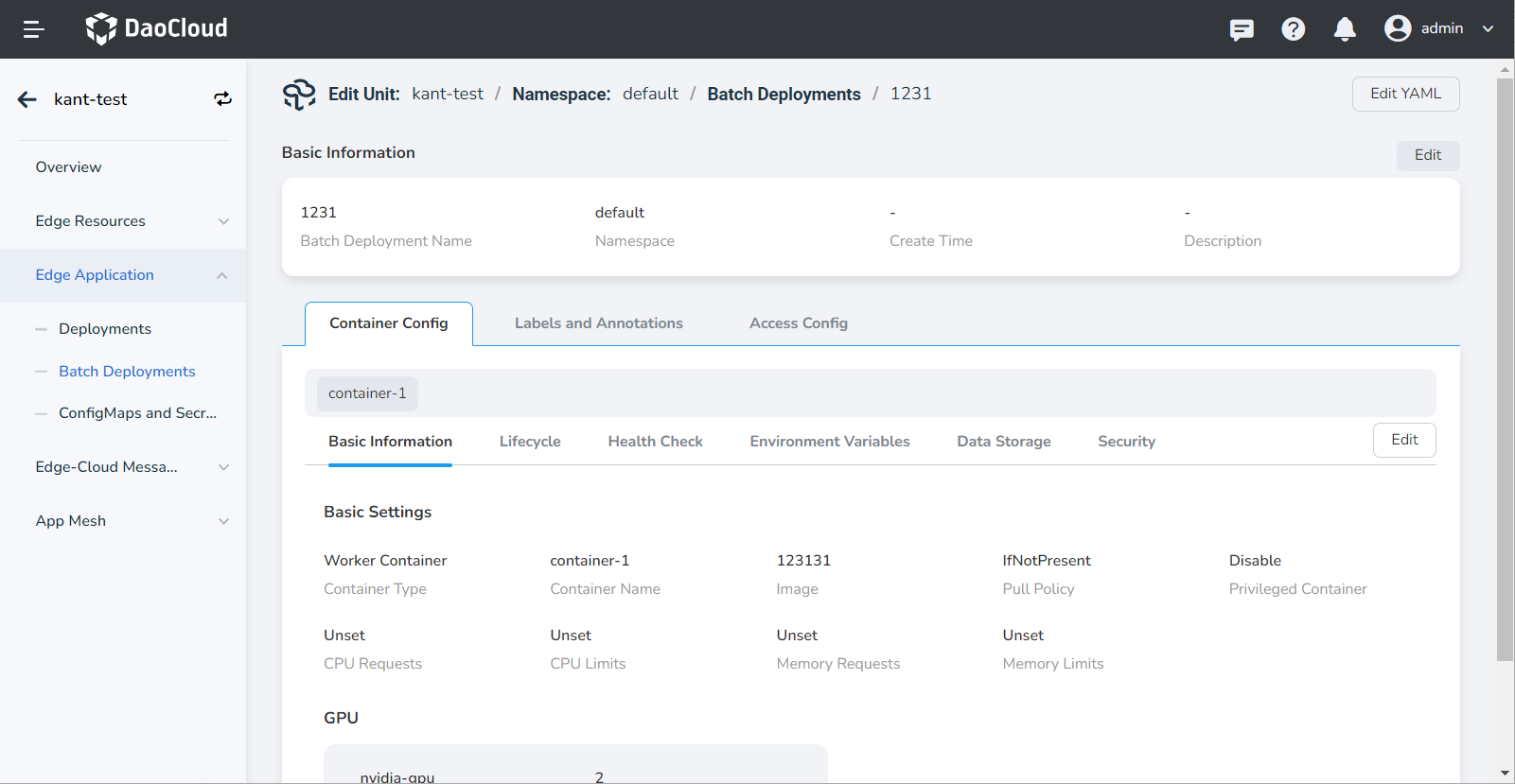Open the admin account dropdown arrow
This screenshot has width=1515, height=784.
(x=1488, y=28)
